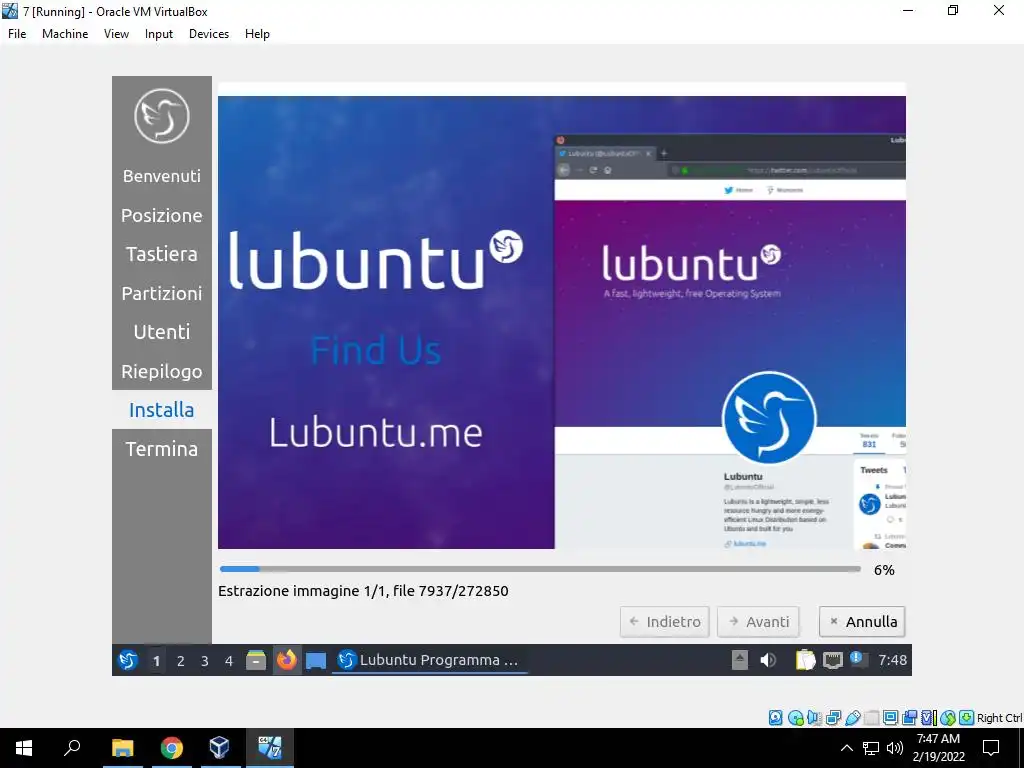Open the Windows Start menu
This screenshot has height=768, width=1024.
click(x=24, y=748)
